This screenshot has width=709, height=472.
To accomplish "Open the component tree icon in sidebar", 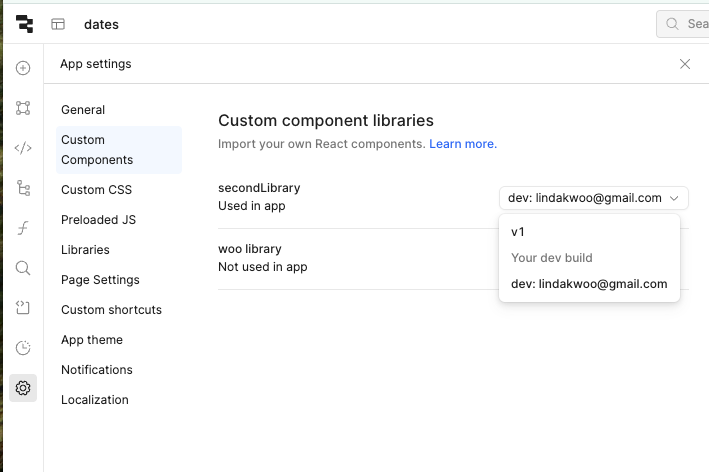I will click(23, 108).
